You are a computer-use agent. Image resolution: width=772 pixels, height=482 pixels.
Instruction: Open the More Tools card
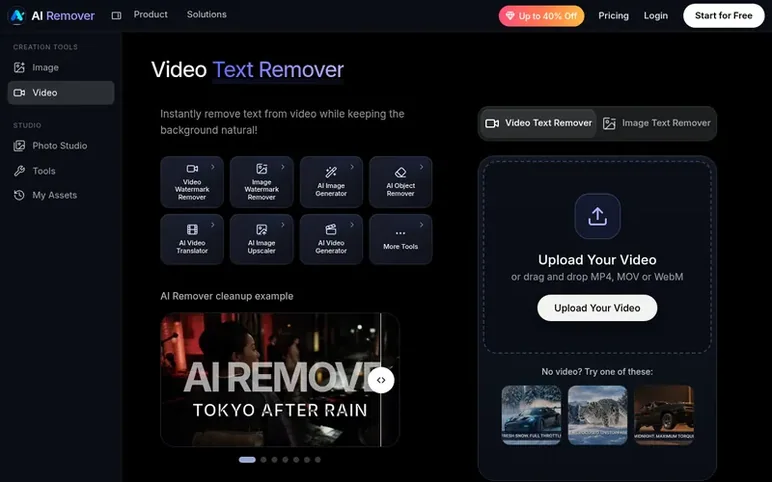(401, 239)
